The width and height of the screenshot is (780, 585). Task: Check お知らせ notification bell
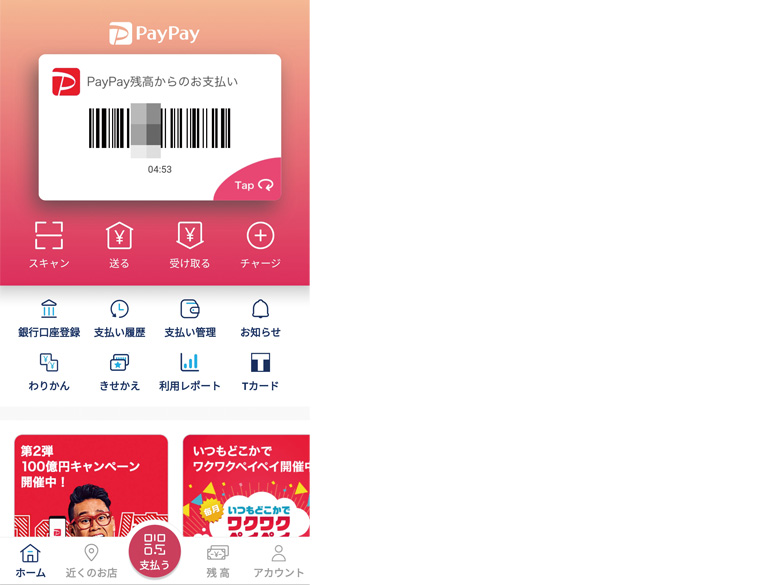click(260, 309)
